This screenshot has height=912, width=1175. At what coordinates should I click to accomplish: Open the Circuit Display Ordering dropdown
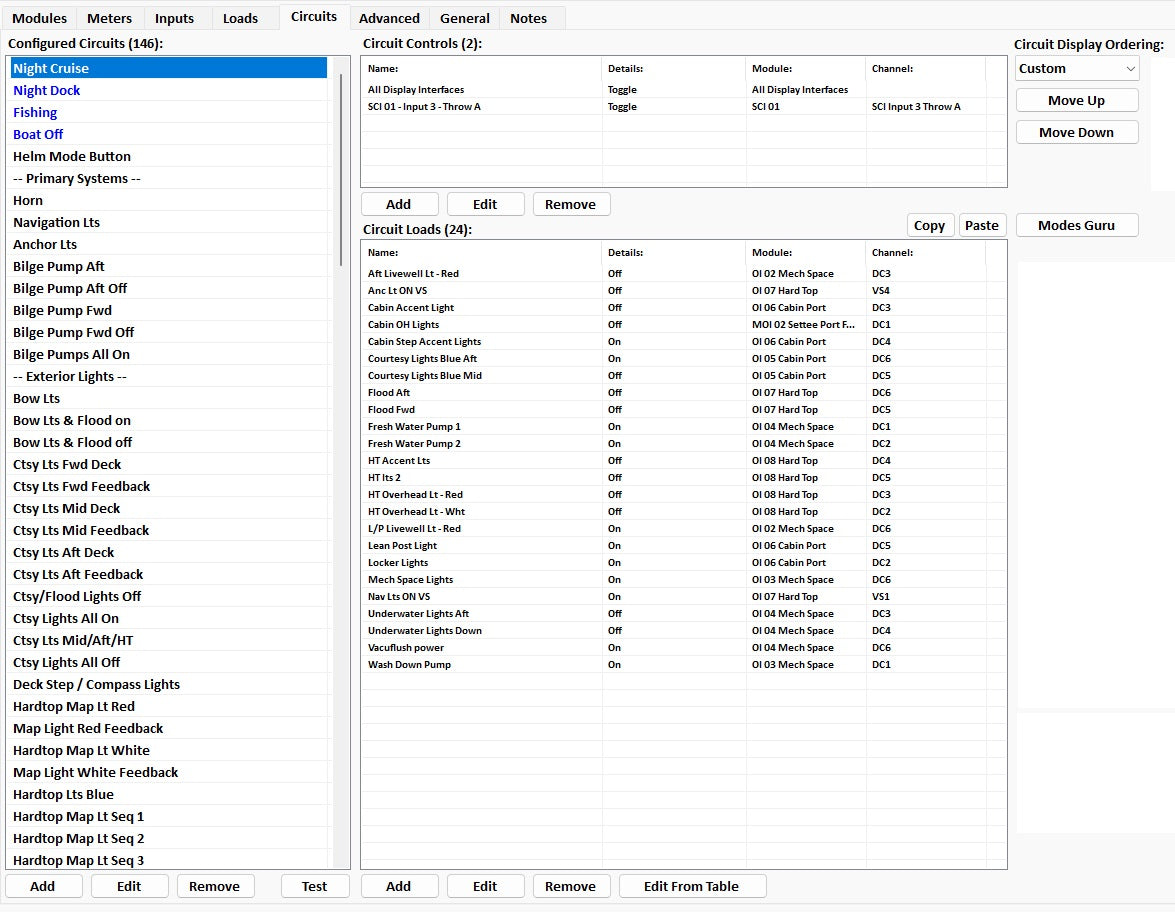tap(1077, 69)
